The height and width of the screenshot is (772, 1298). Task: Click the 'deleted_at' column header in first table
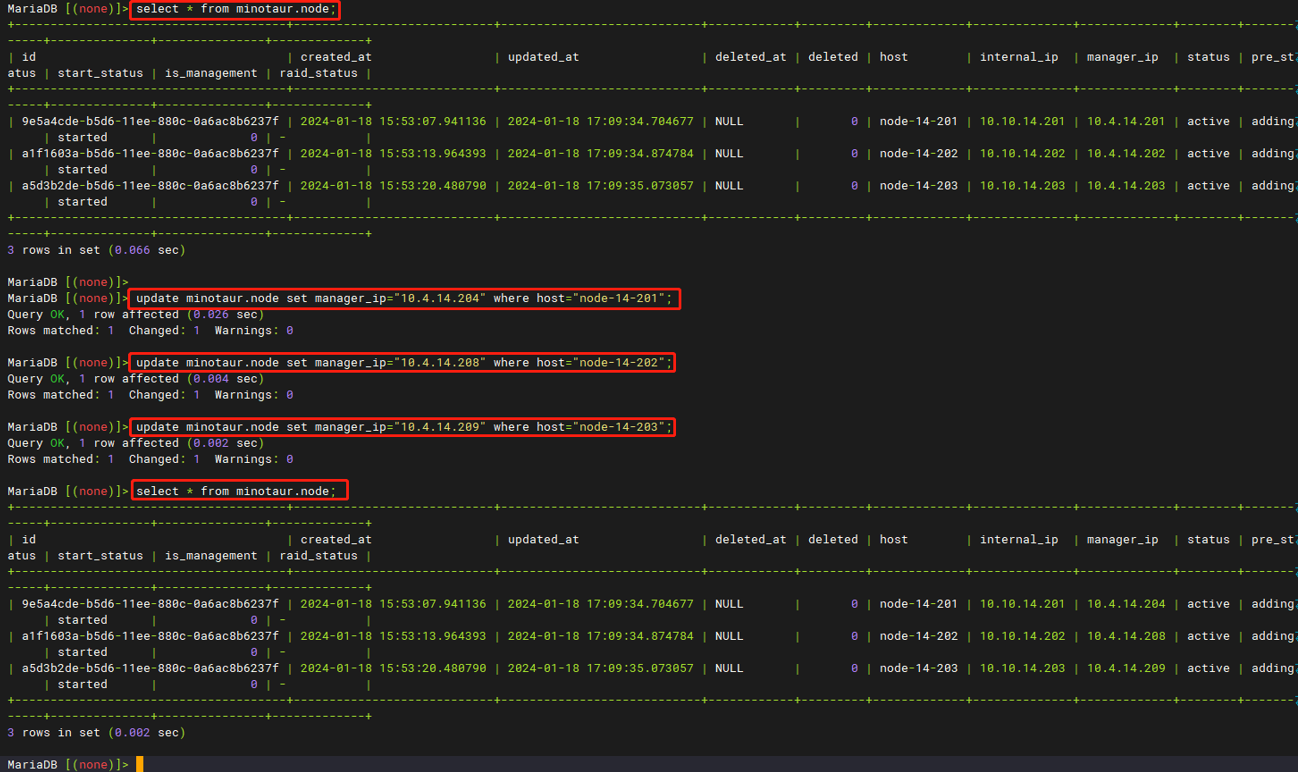(751, 57)
